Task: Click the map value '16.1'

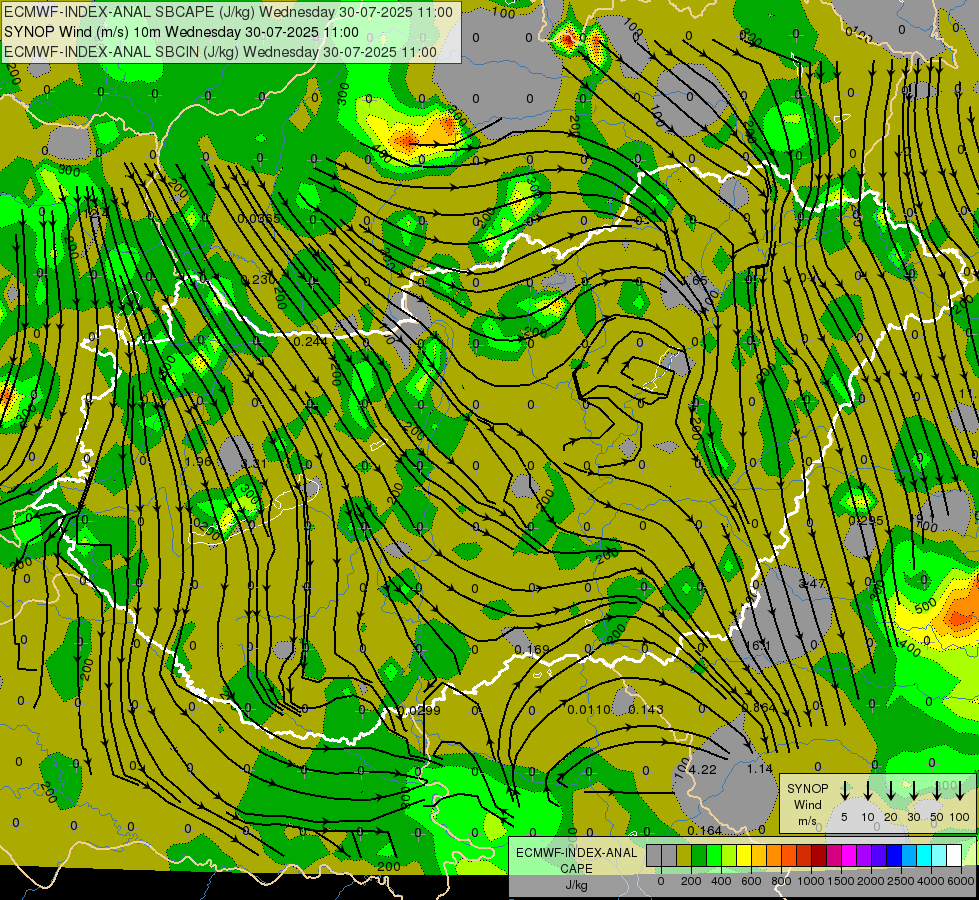Action: [759, 645]
